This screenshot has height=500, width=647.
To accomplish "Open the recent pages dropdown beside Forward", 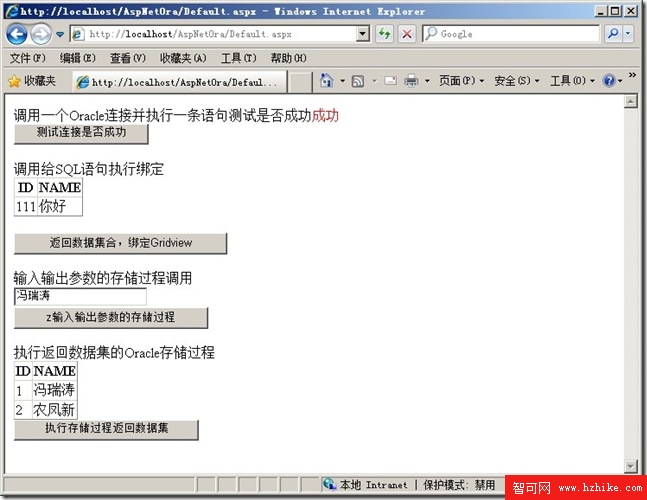I will tap(60, 34).
